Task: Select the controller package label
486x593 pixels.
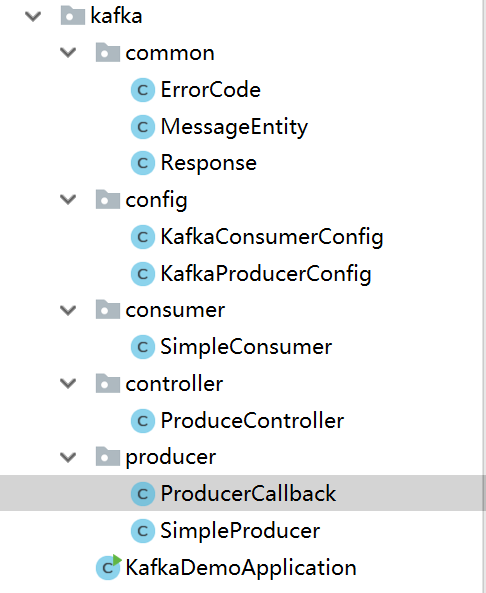Action: 174,384
